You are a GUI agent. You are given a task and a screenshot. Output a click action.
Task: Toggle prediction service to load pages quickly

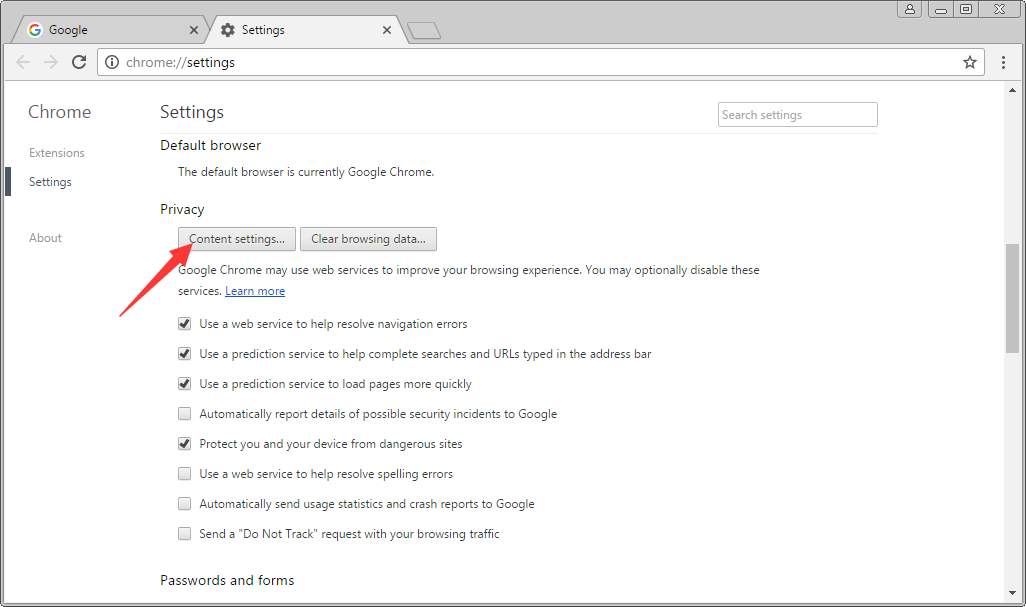coord(185,384)
